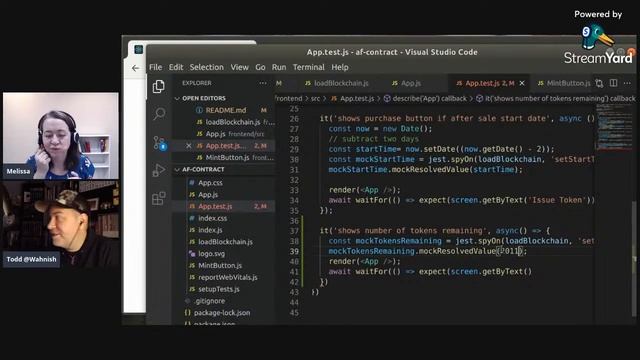Close App.test.js in Open Editors list
This screenshot has height=360, width=640.
(189, 146)
